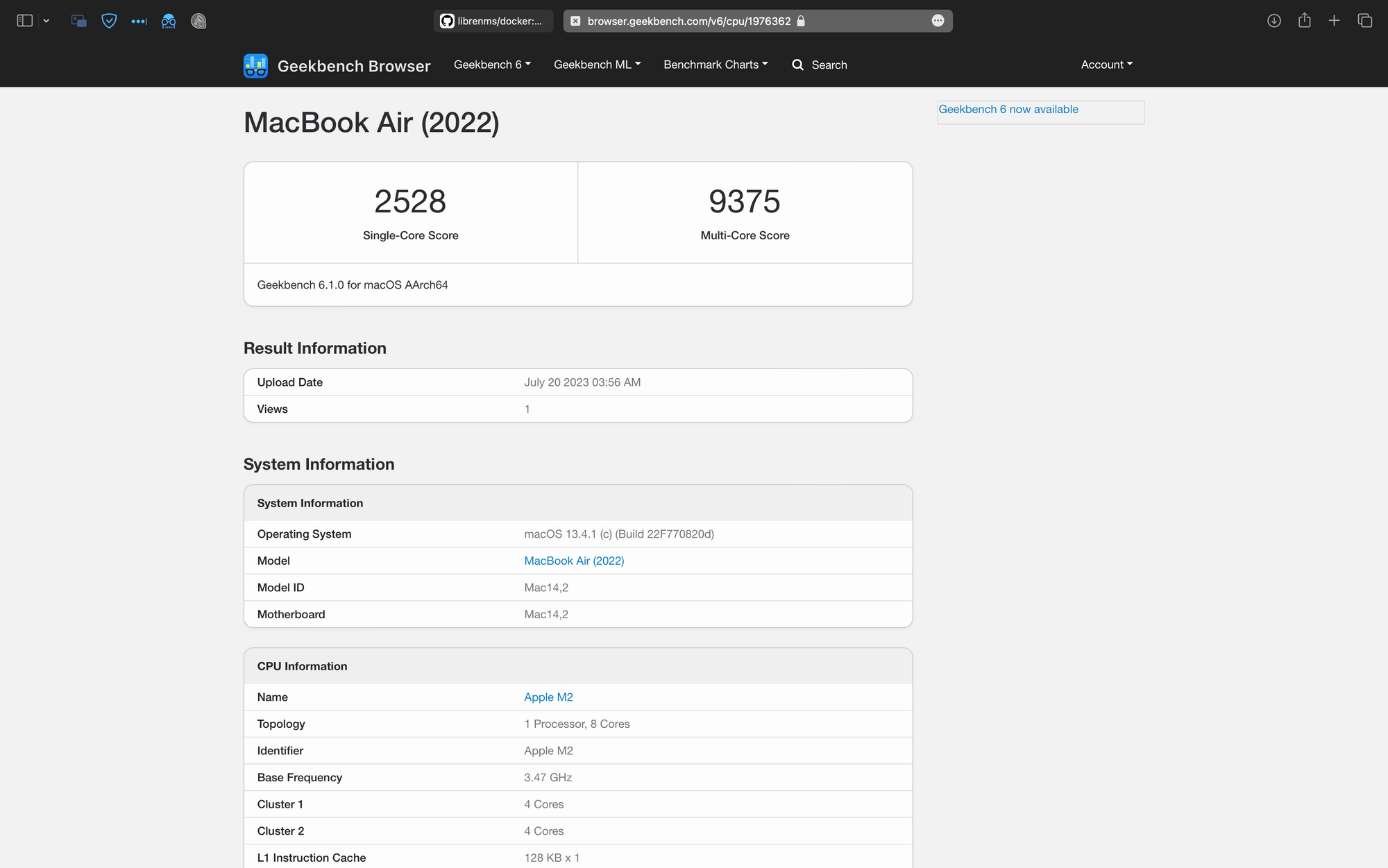
Task: Click the secure connection lock icon
Action: coord(800,20)
